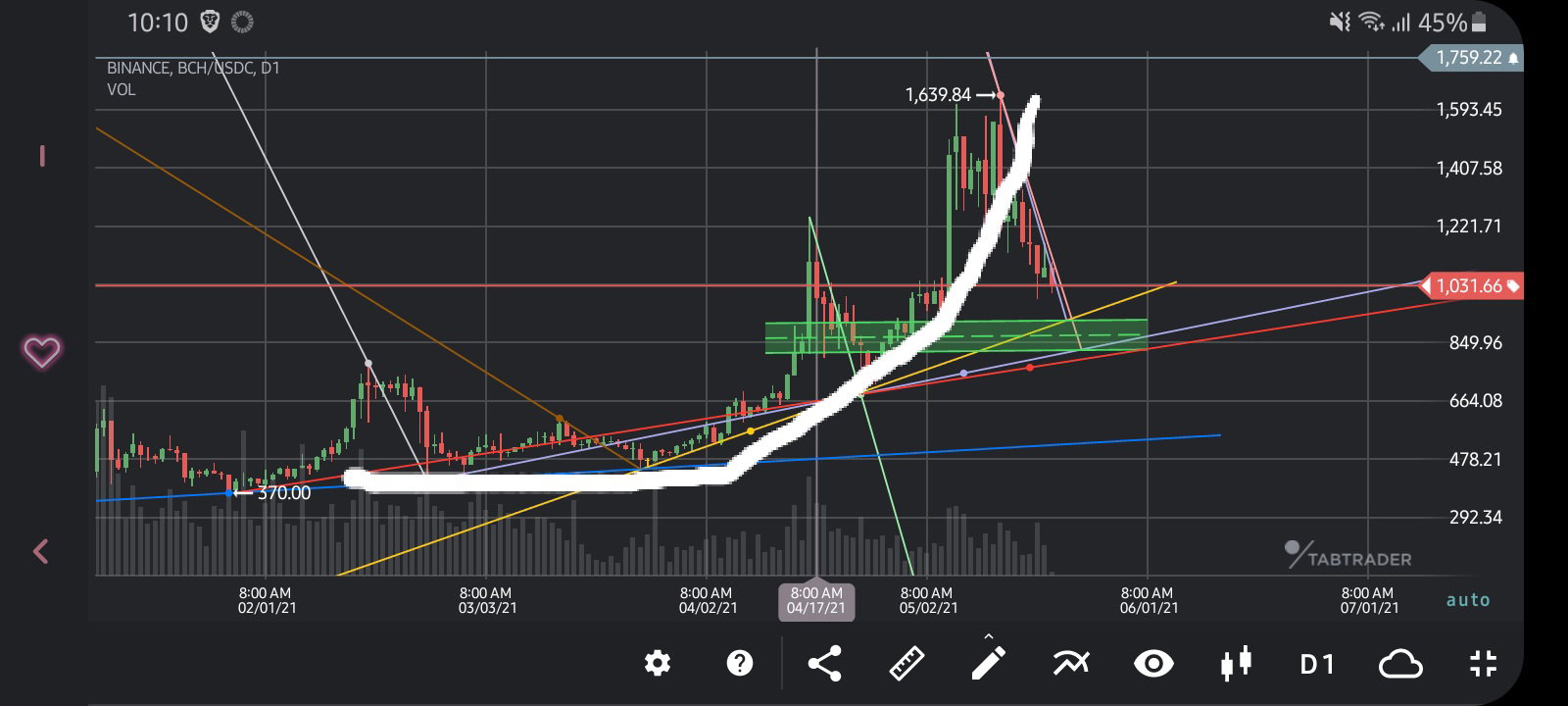1568x706 pixels.
Task: Toggle favorite with the heart icon
Action: [41, 351]
